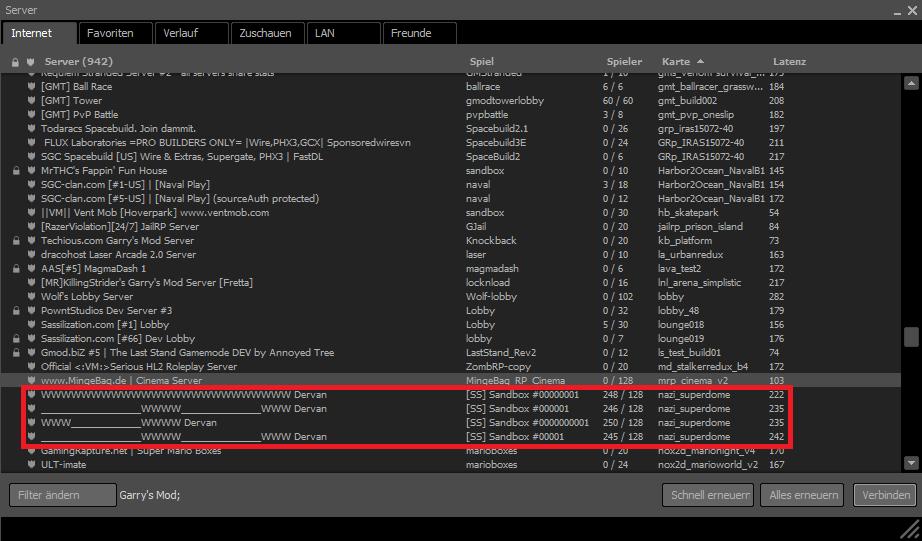922x541 pixels.
Task: Click the shield icon beside [GMT] PvP Battle
Action: (31, 115)
